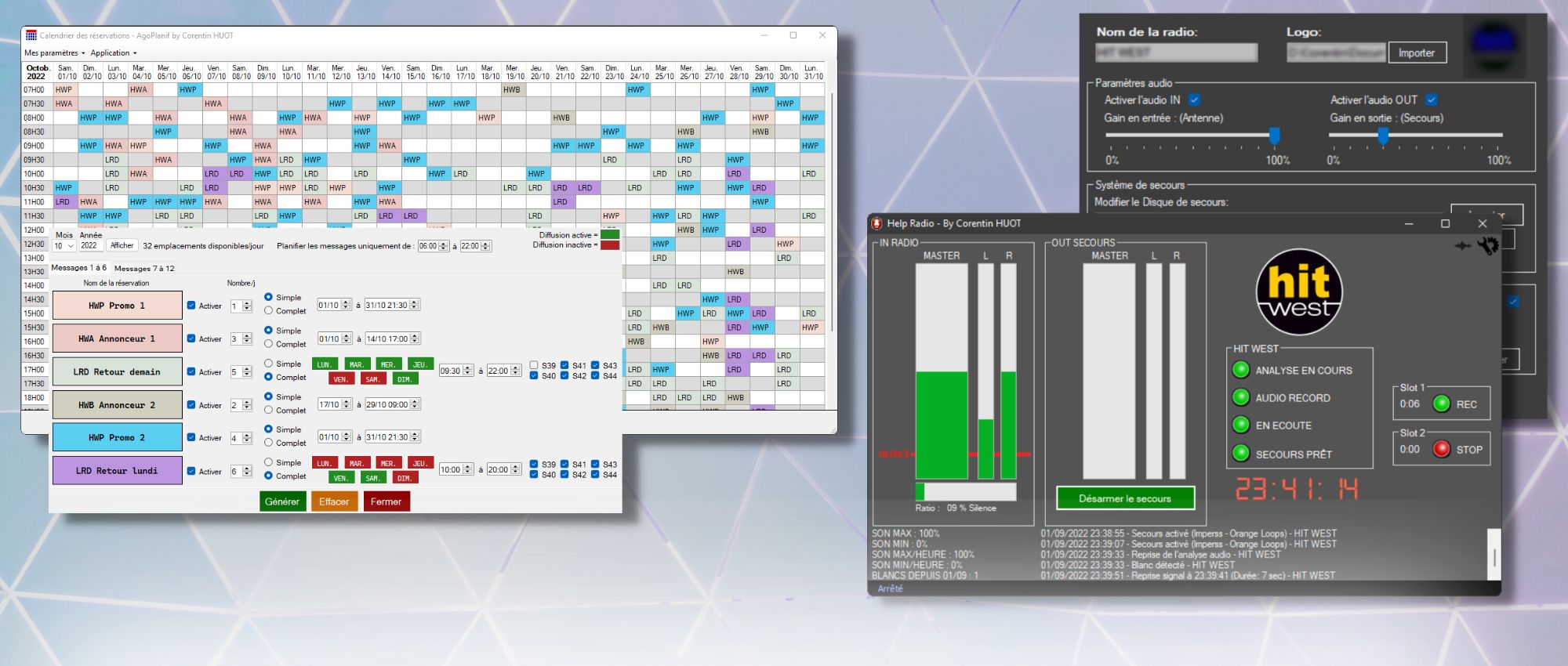Toggle LUN. day for LRD Retour demain

click(x=324, y=364)
